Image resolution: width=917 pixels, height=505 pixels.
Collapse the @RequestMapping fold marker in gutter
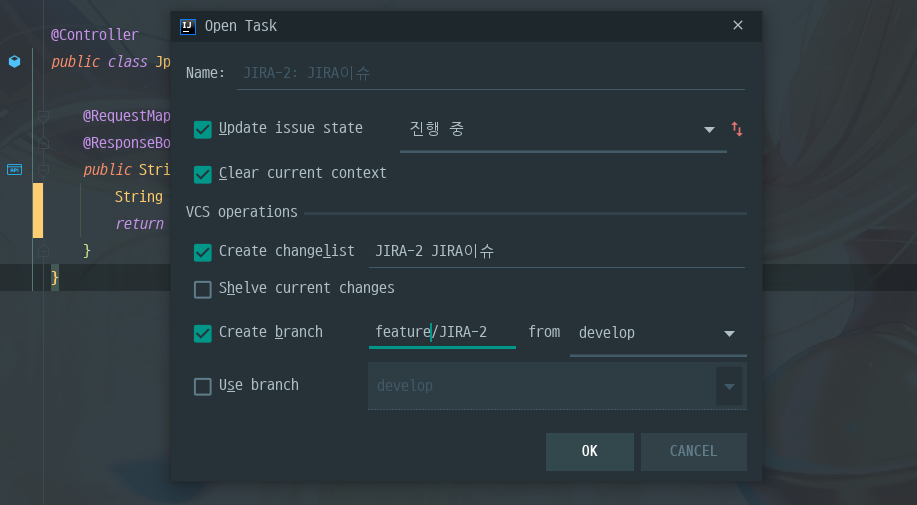[x=43, y=116]
